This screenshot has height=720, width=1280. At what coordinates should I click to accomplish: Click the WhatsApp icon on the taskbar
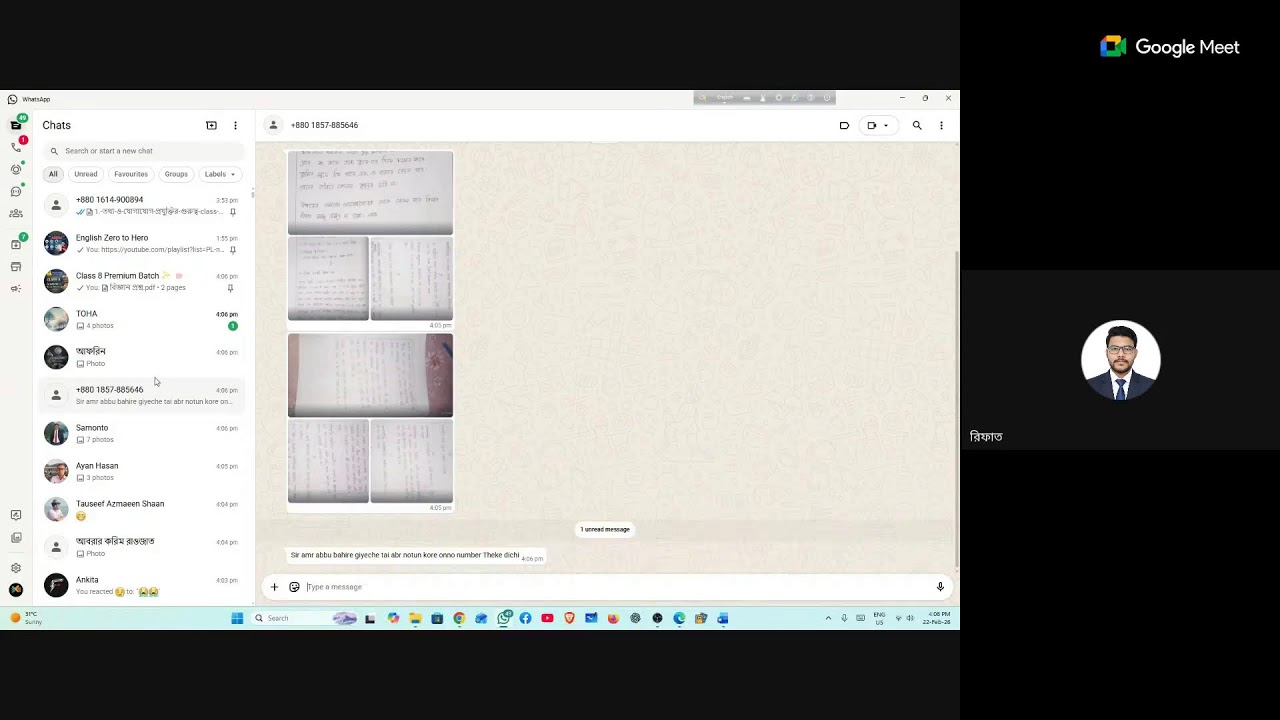(503, 618)
